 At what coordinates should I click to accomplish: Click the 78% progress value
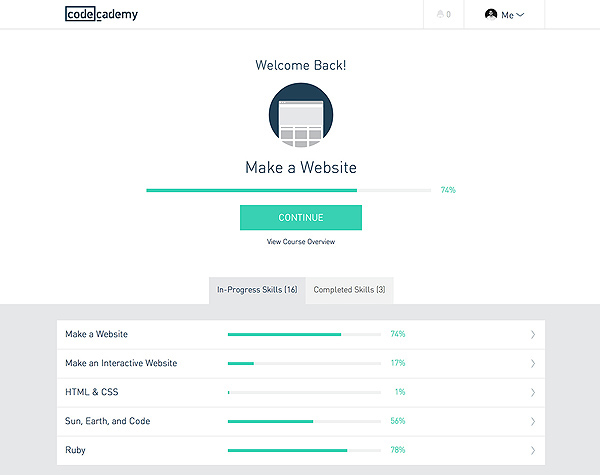coord(398,450)
